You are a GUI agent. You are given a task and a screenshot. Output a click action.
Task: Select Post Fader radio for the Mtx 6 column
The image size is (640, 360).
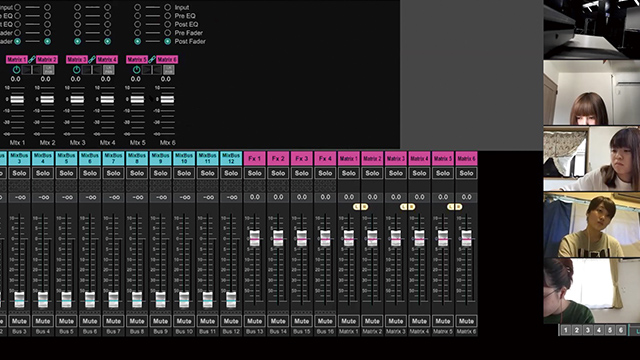167,41
